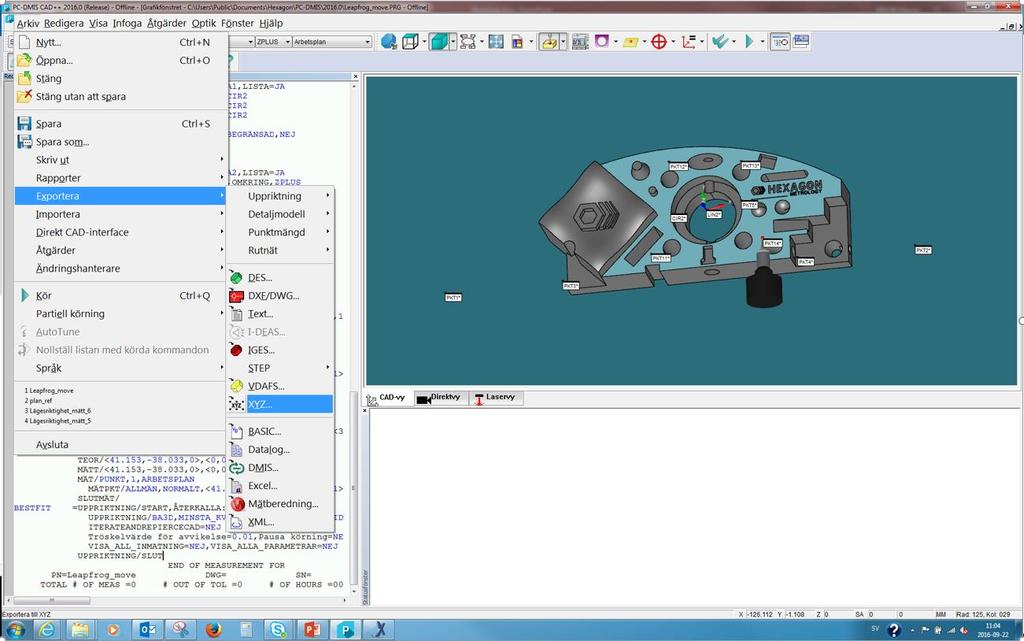
Task: Expand the wireframe cube dropdown arrow
Action: click(424, 42)
